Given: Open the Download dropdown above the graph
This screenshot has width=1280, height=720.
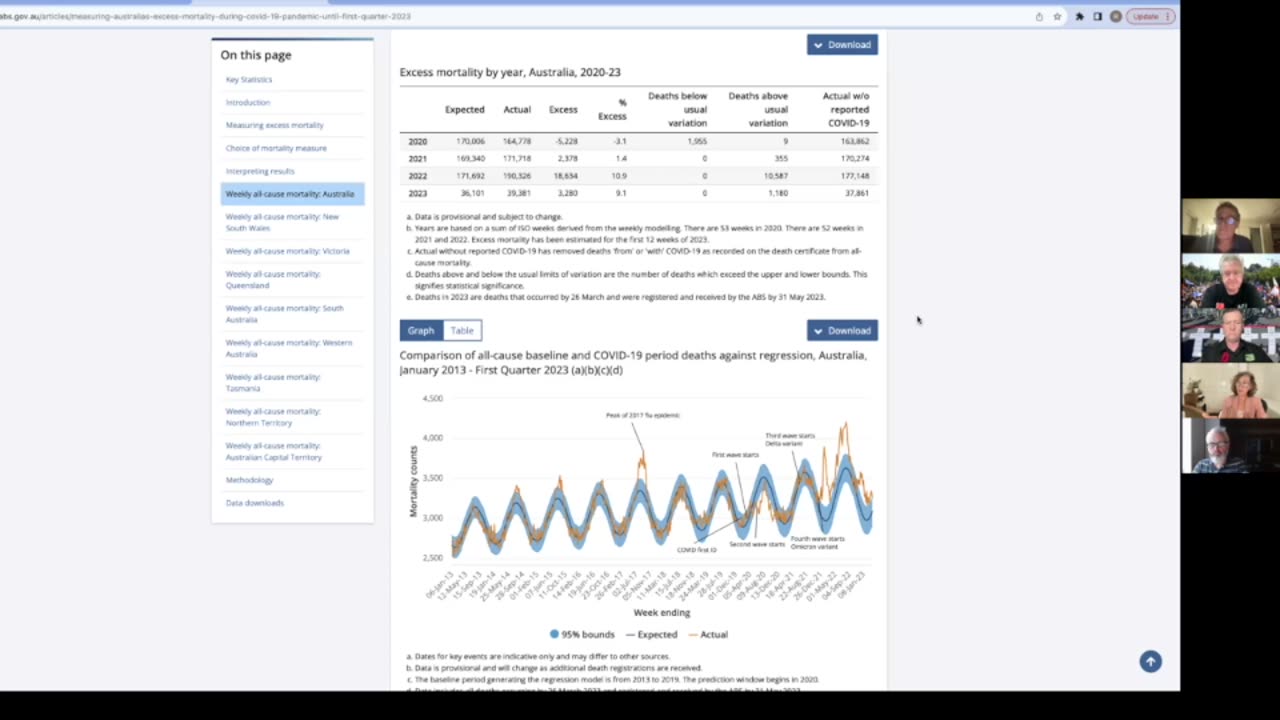Looking at the screenshot, I should tap(842, 330).
